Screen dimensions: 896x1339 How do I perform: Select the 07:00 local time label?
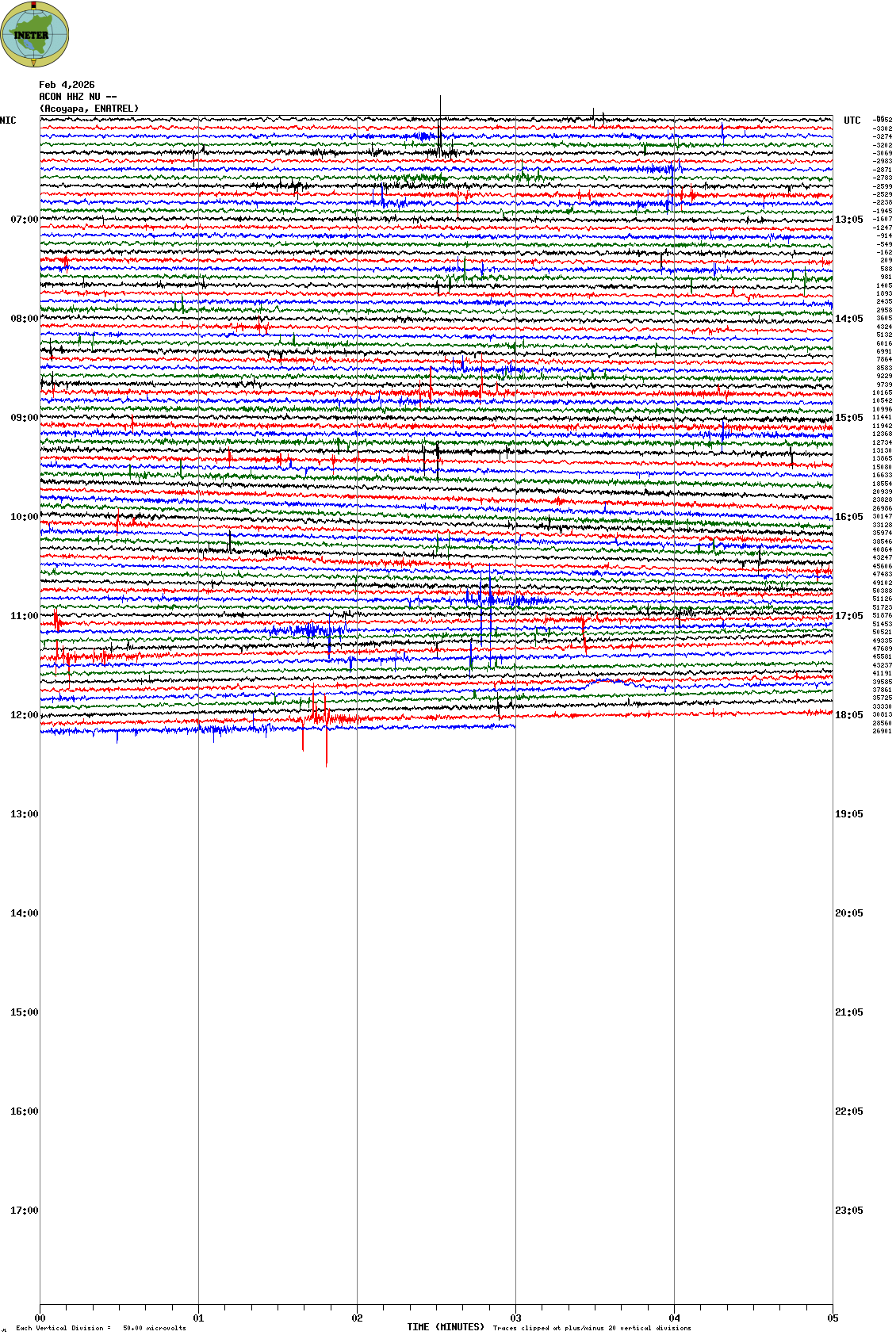pos(24,220)
